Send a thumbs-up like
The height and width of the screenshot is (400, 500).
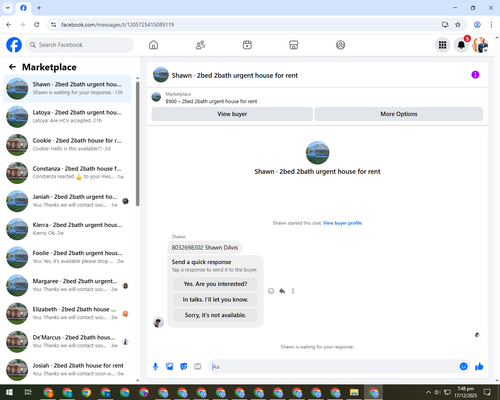479,367
